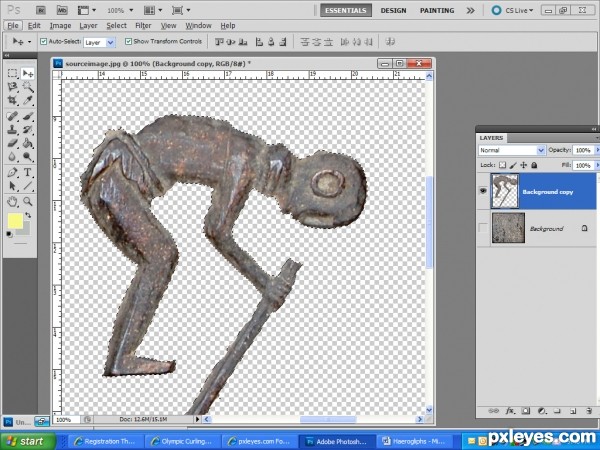Click the Auto-Align Layers icon
This screenshot has width=600, height=450.
tap(390, 41)
